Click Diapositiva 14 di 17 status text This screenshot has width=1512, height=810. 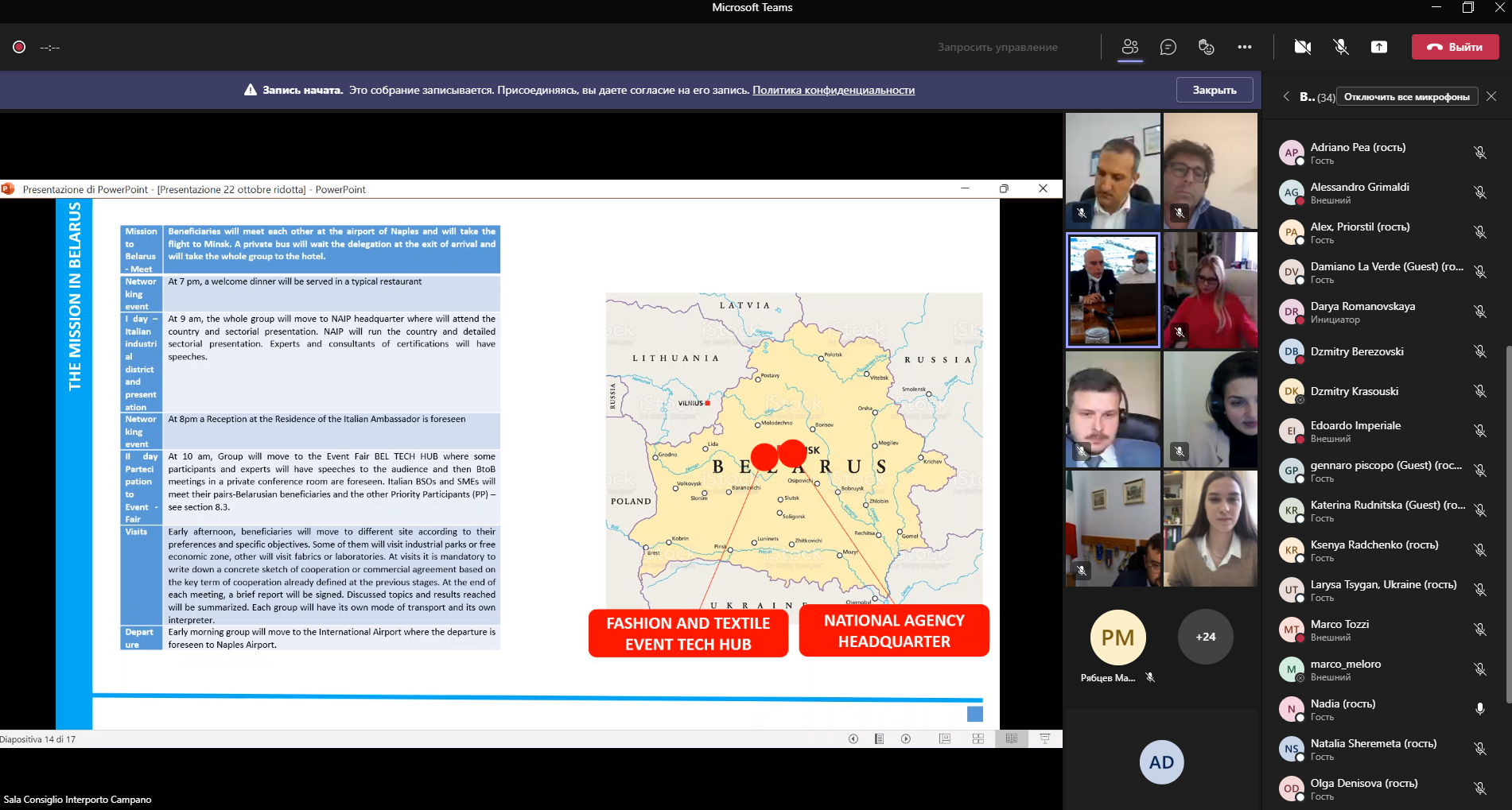point(38,739)
